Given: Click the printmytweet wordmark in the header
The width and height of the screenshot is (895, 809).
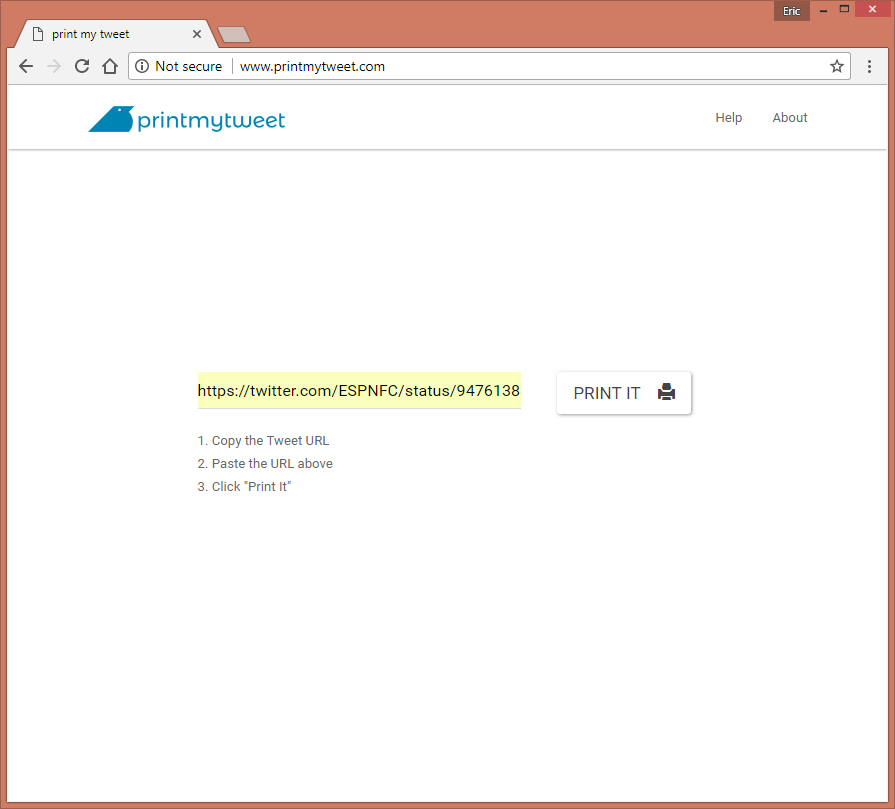Looking at the screenshot, I should [210, 118].
